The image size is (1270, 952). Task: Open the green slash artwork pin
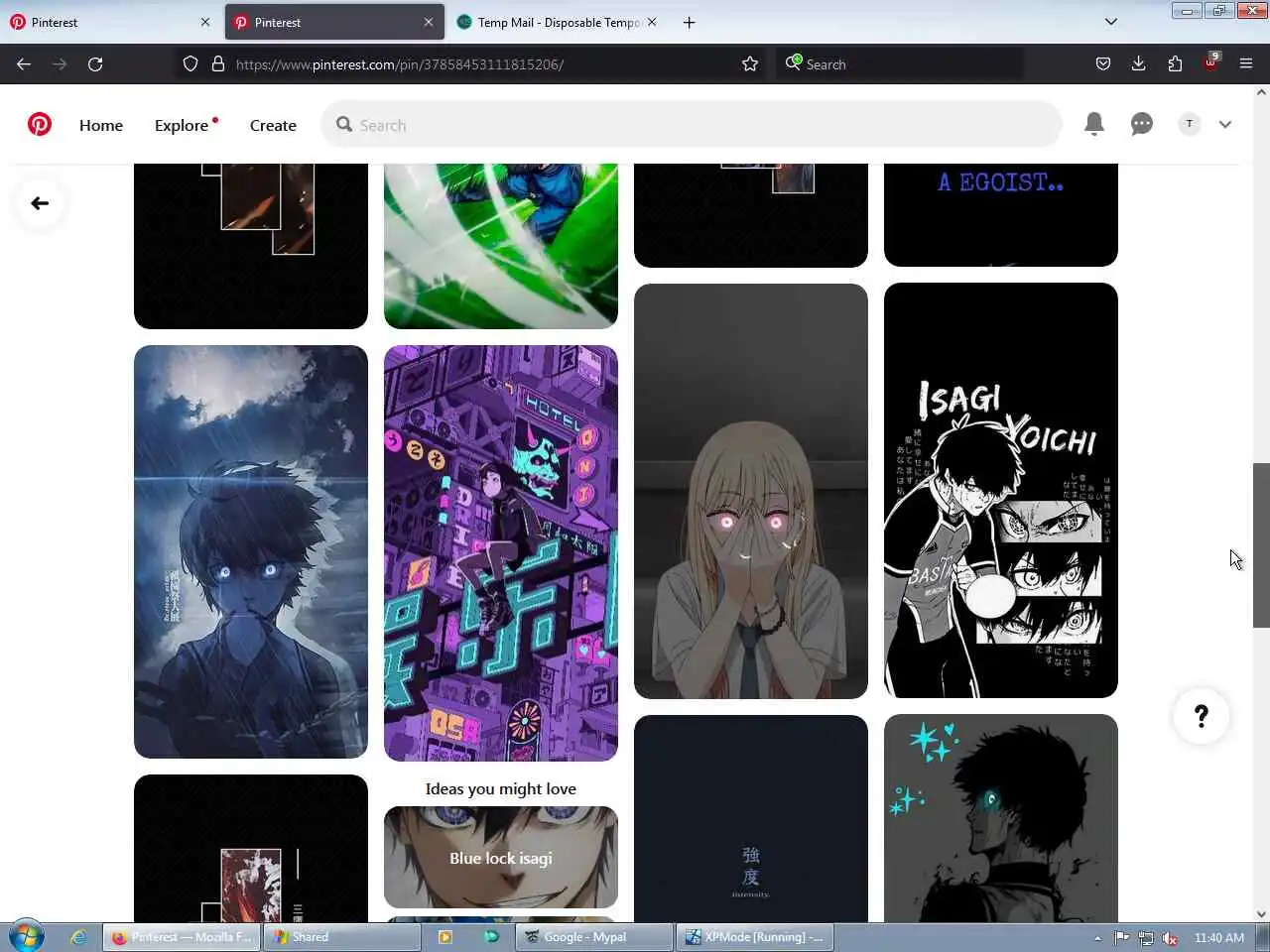(500, 246)
